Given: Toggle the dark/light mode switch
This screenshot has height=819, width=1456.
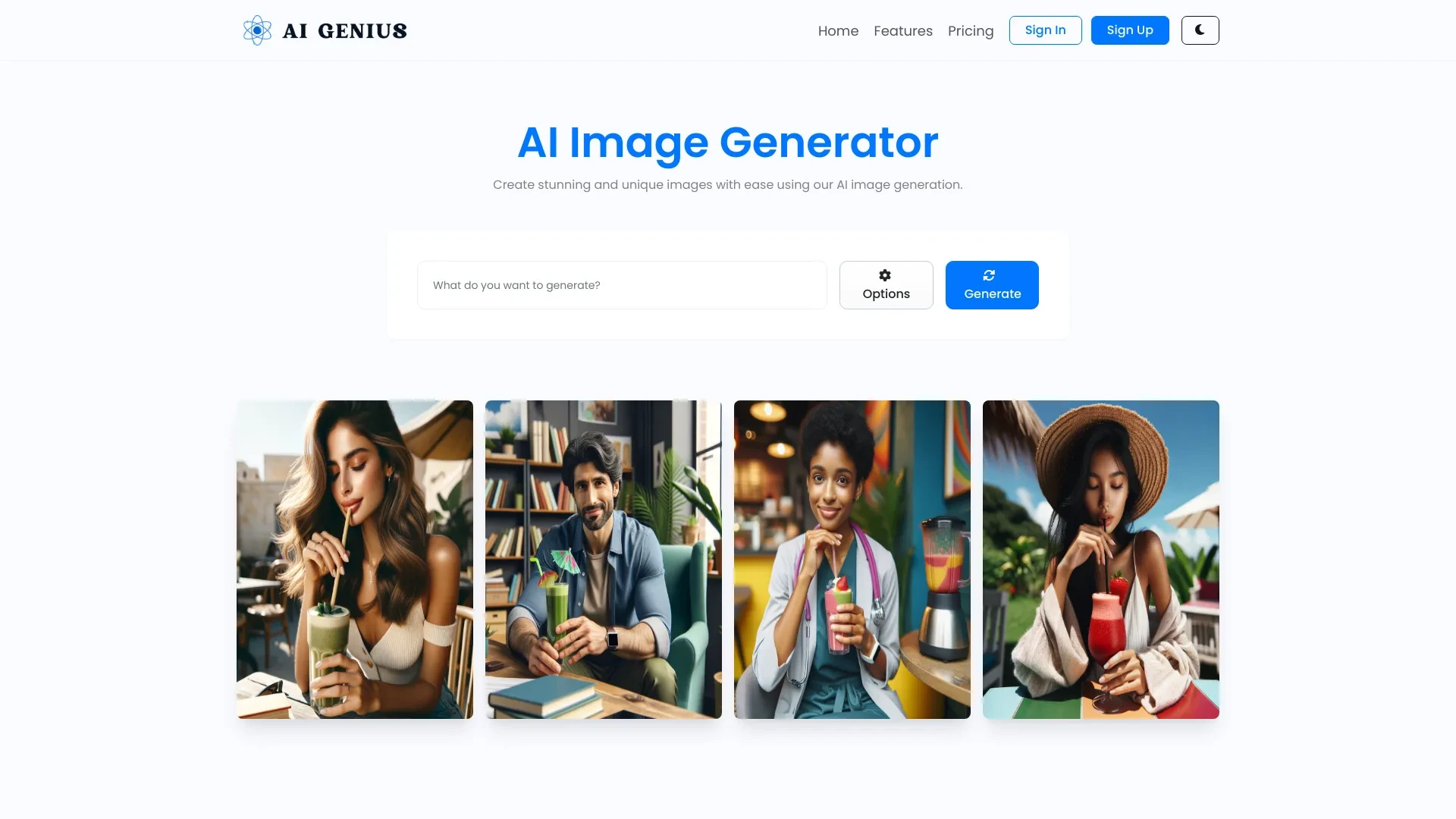Looking at the screenshot, I should [x=1200, y=30].
